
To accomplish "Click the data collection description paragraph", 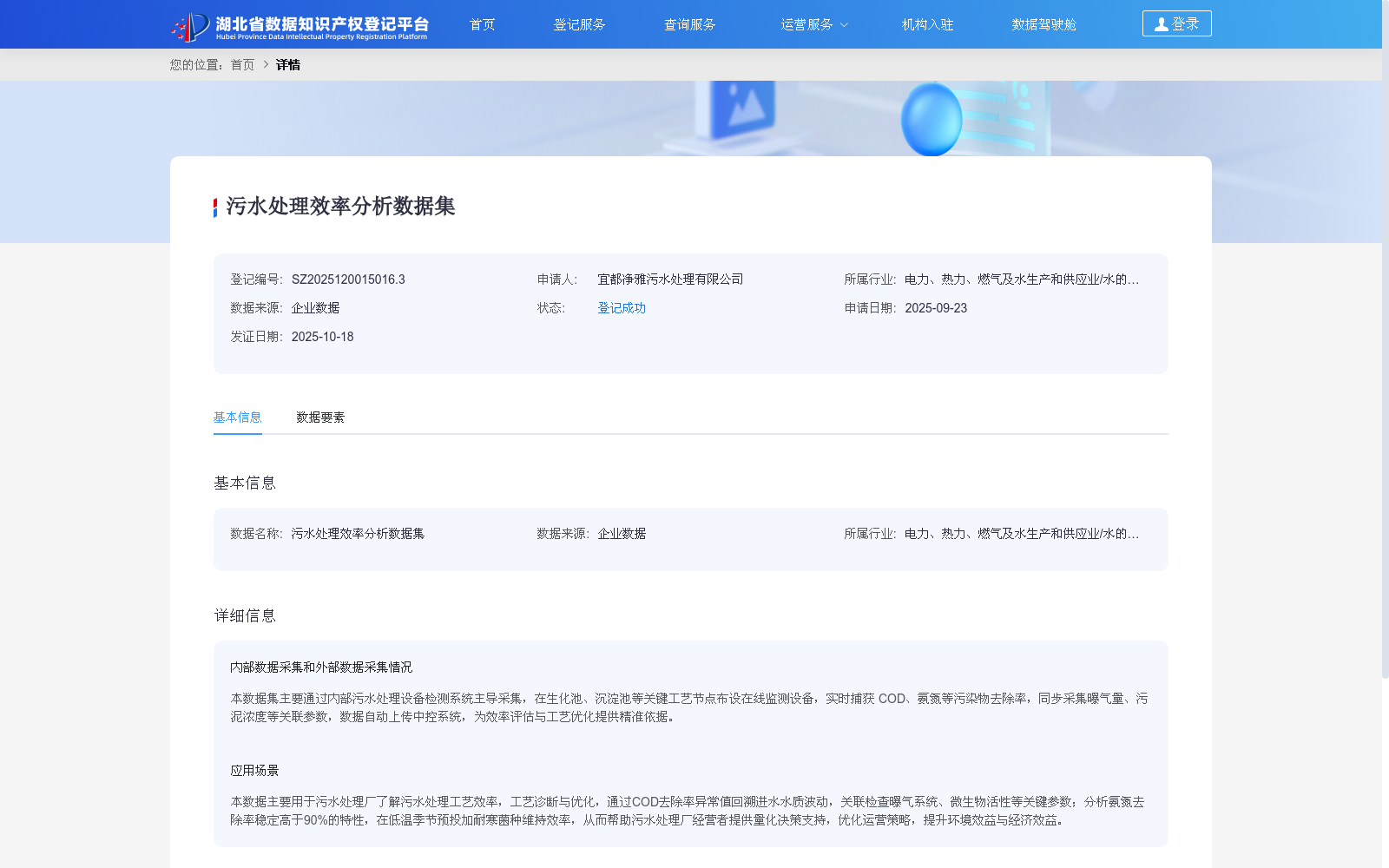I will click(x=689, y=707).
